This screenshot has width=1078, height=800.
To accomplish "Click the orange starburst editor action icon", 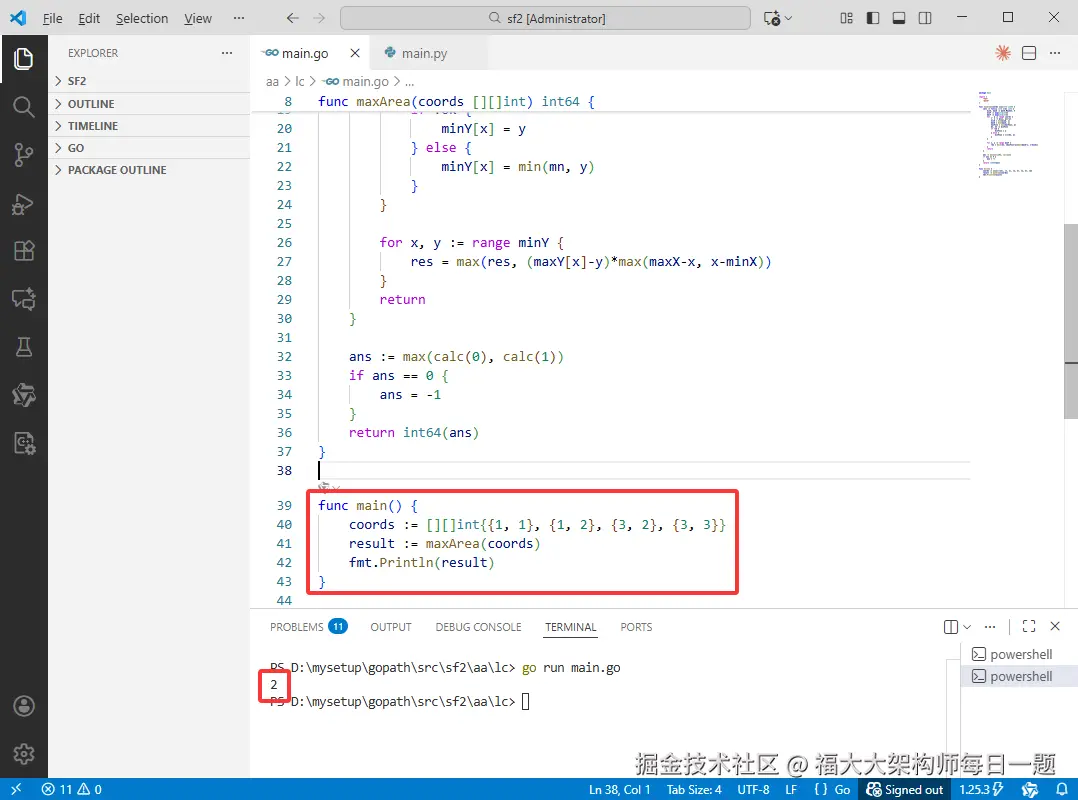I will click(x=1003, y=53).
